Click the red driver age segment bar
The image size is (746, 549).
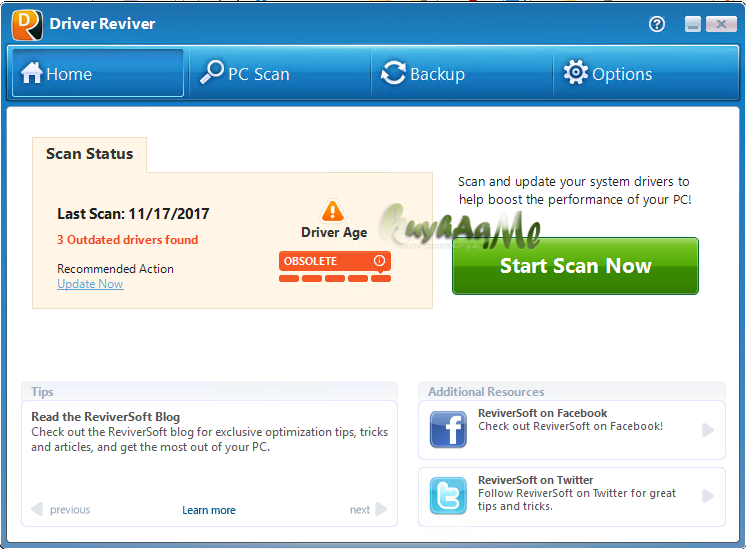coord(334,278)
